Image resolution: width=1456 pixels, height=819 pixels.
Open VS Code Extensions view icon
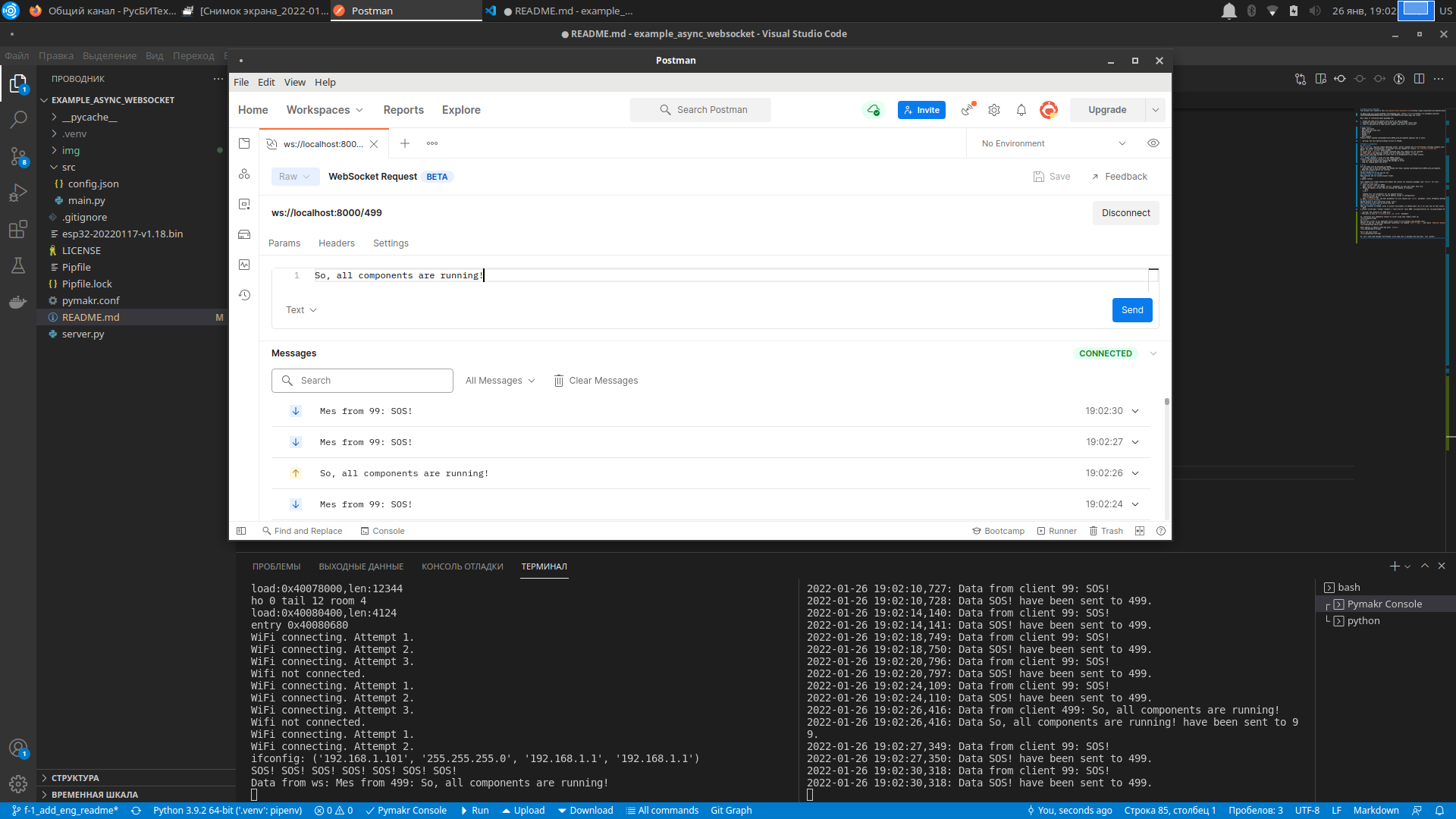(18, 229)
